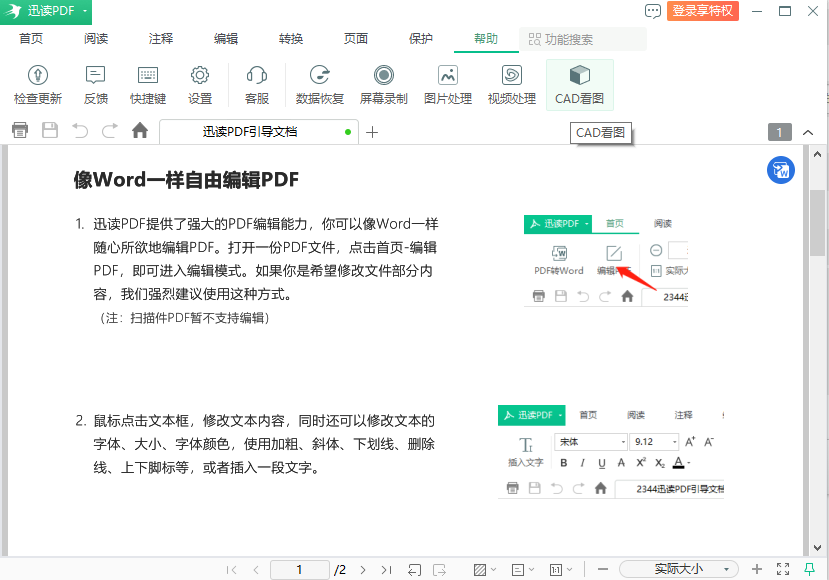Click the save disk icon
This screenshot has width=829, height=580.
pyautogui.click(x=50, y=130)
